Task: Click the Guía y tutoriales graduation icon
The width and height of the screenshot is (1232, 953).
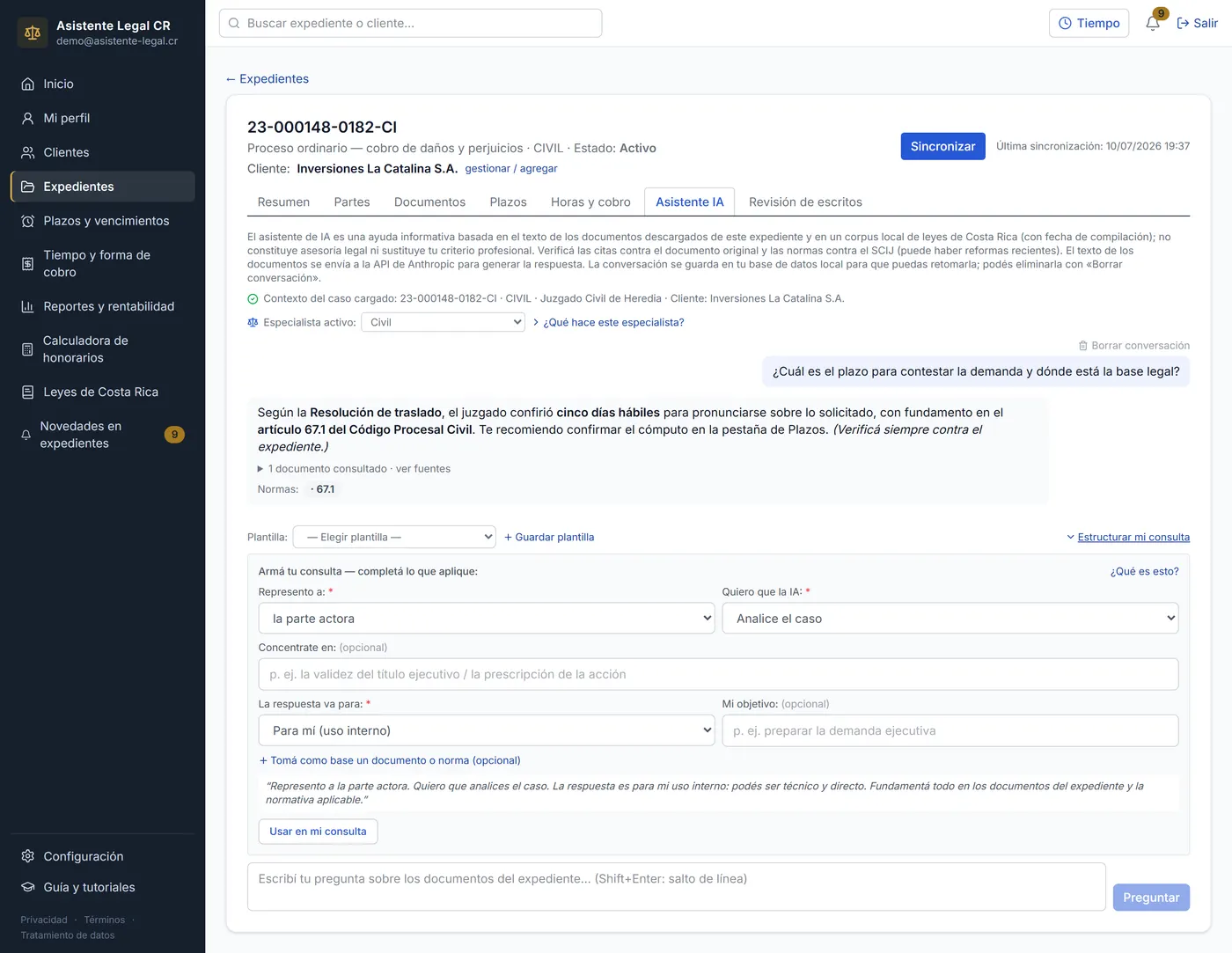Action: click(x=27, y=887)
